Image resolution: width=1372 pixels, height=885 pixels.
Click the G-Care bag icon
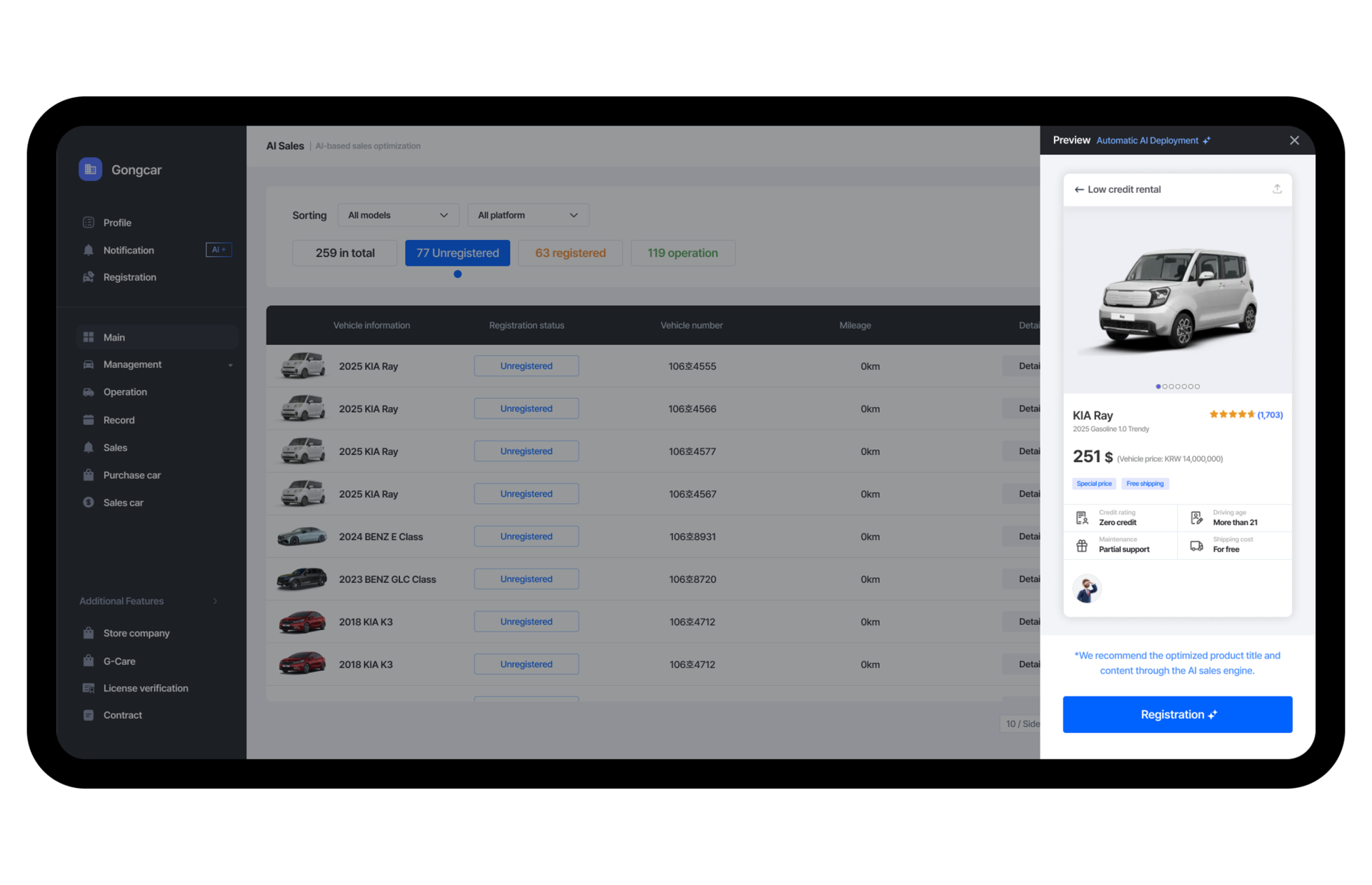[x=89, y=661]
